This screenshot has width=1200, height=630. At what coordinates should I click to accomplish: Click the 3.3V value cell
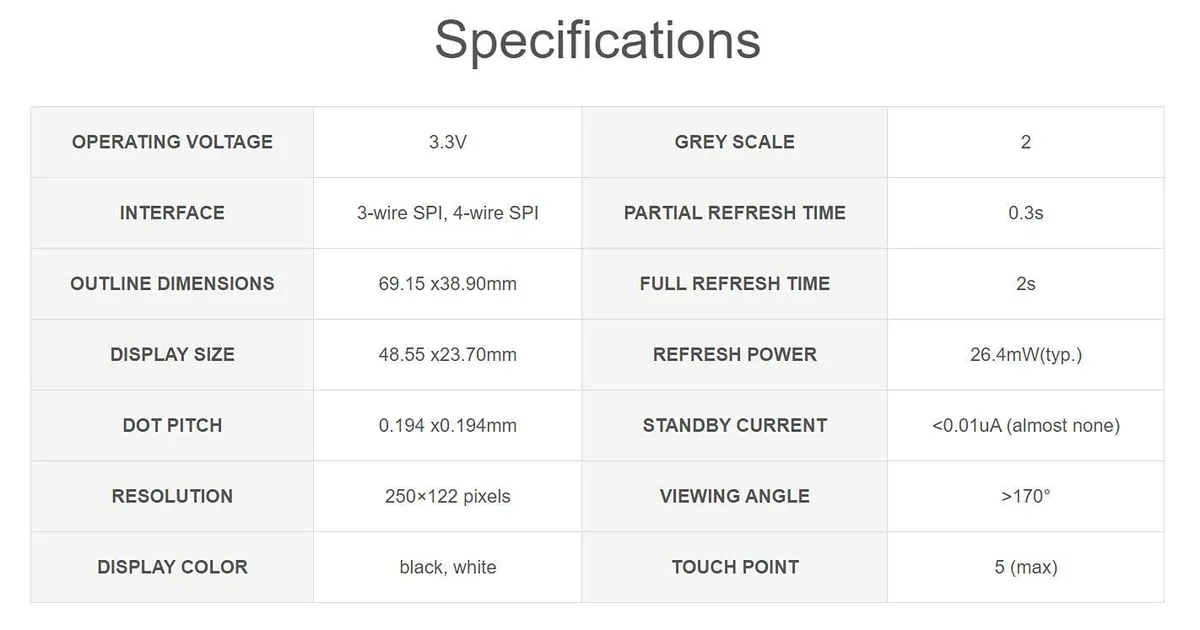[x=448, y=142]
